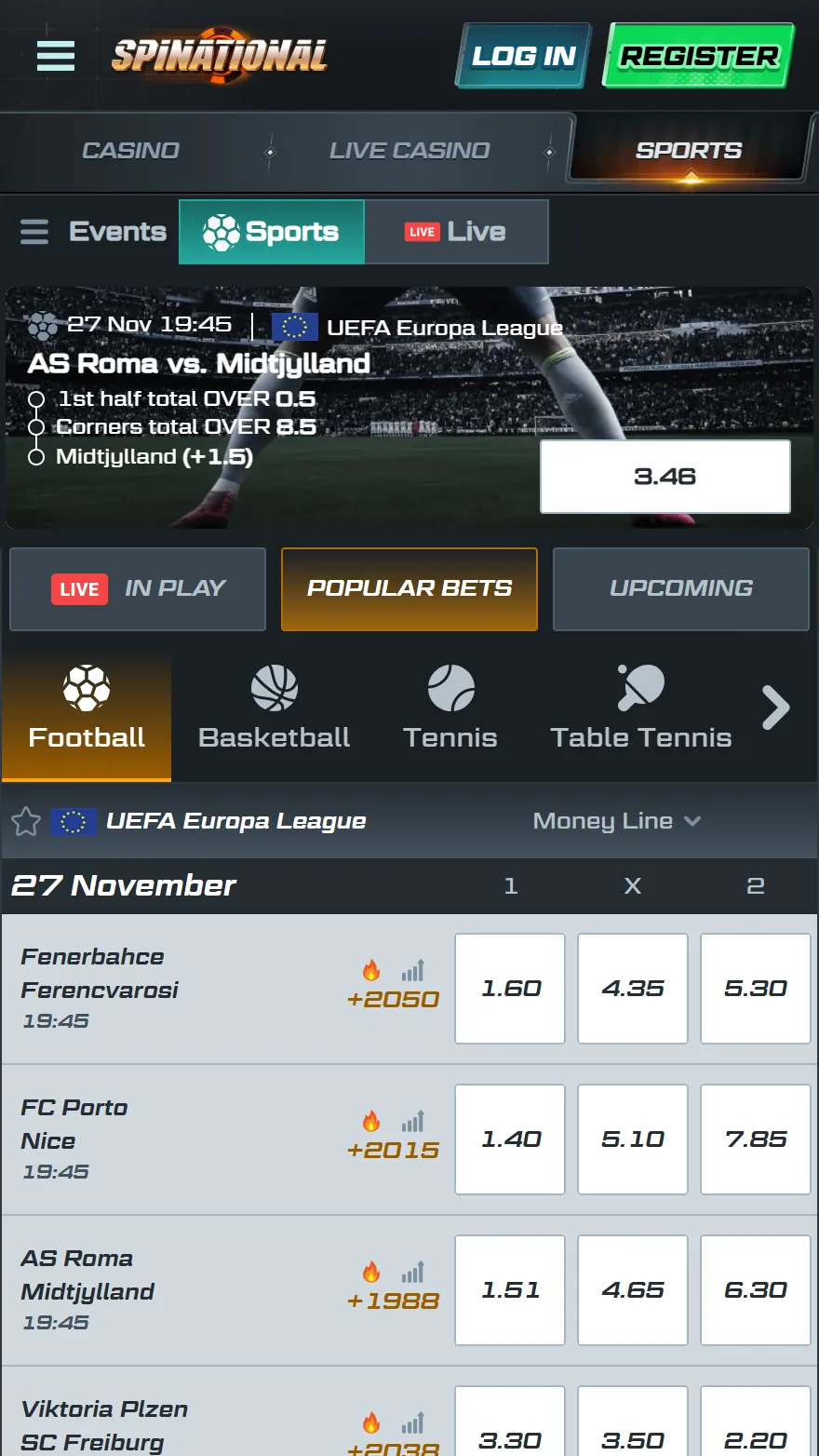This screenshot has width=819, height=1456.
Task: Select the Basketball sport icon
Action: (x=273, y=689)
